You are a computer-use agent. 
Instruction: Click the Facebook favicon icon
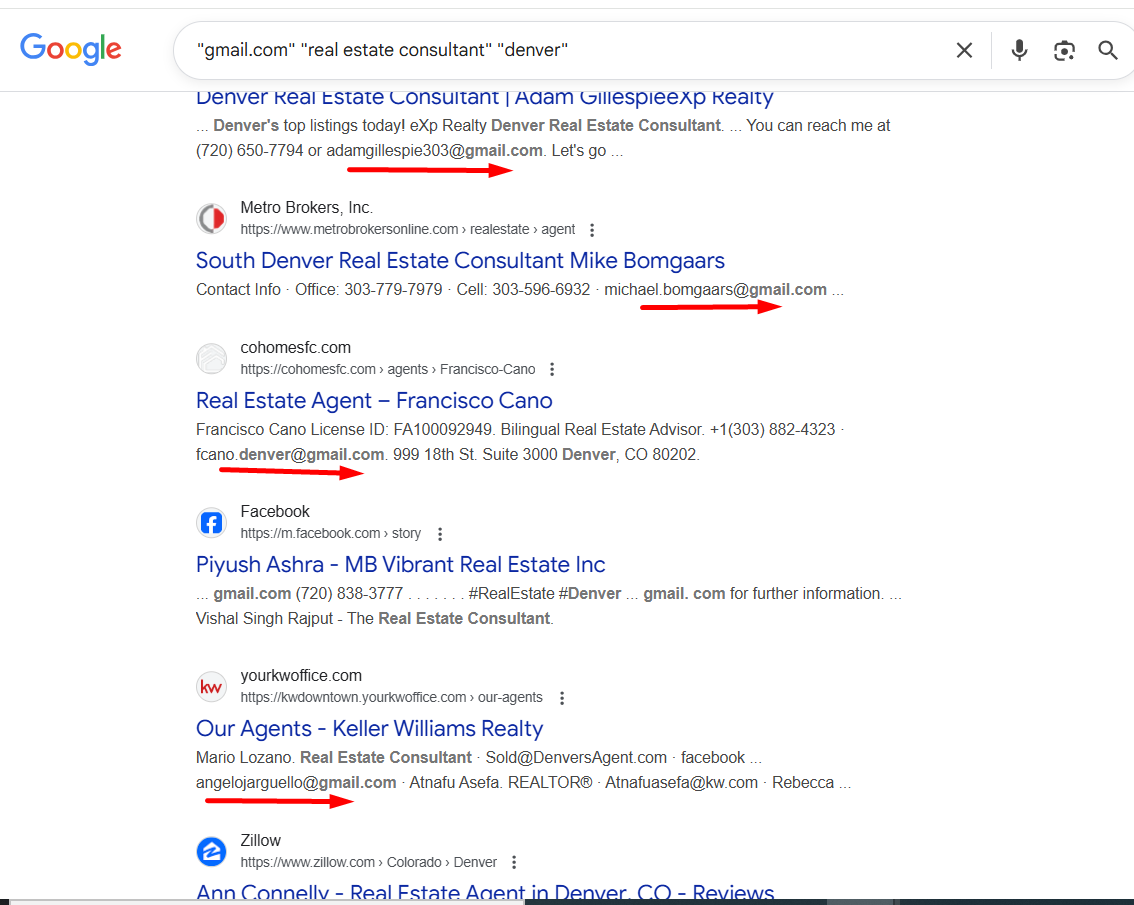tap(211, 522)
